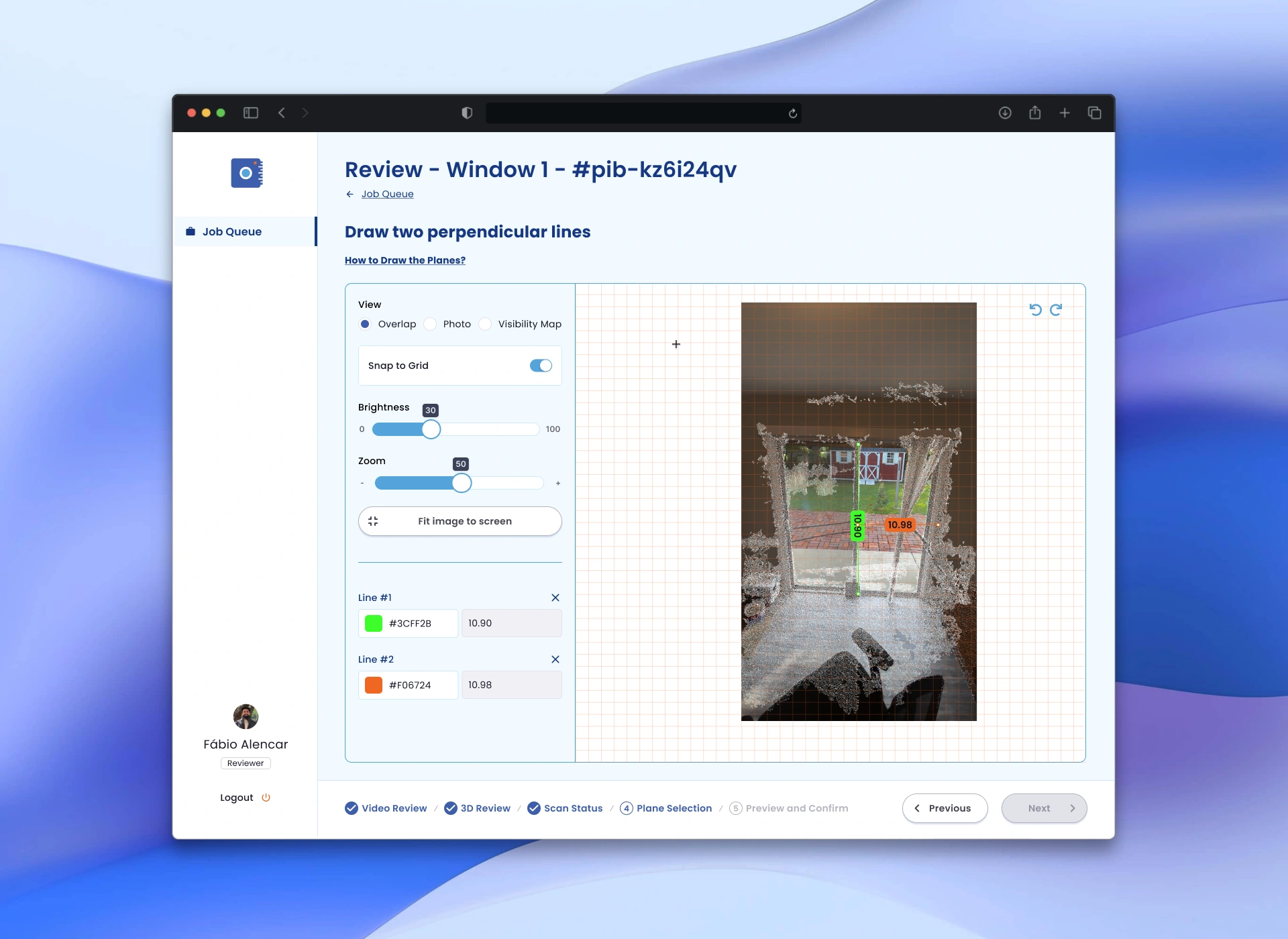Open browser downloads icon
Viewport: 1288px width, 939px height.
[1005, 113]
